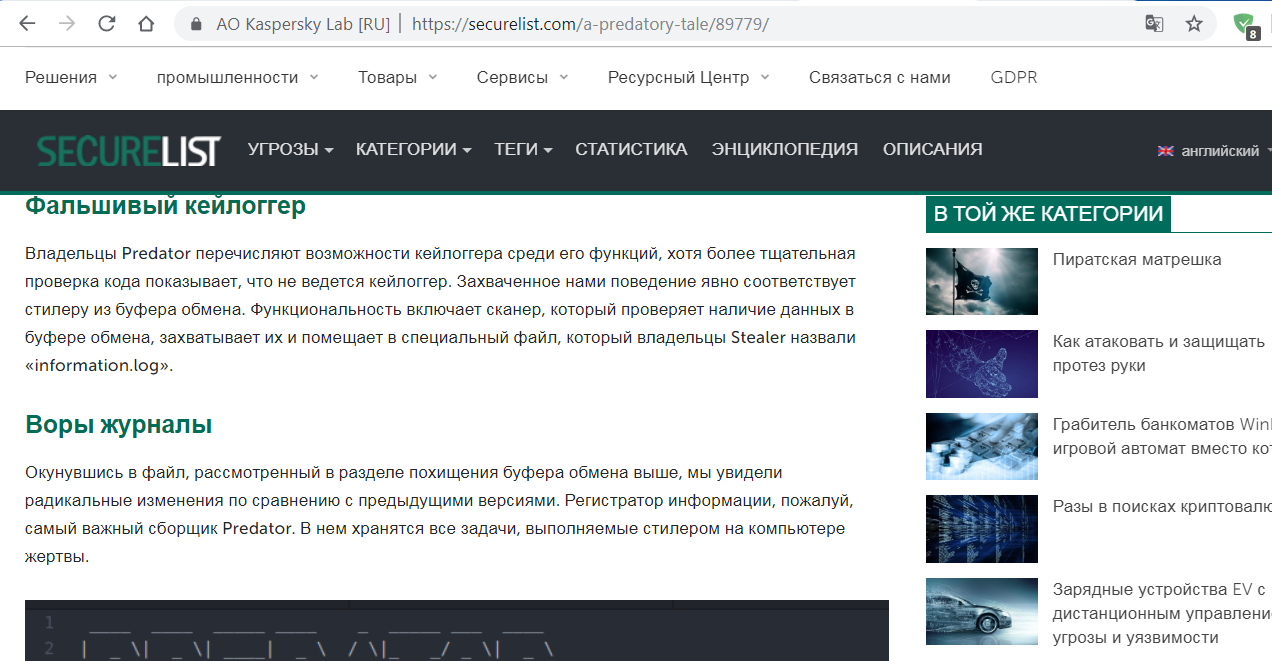Viewport: 1272px width, 661px height.
Task: Open Зарядные устройства EV article link
Action: tap(1160, 613)
